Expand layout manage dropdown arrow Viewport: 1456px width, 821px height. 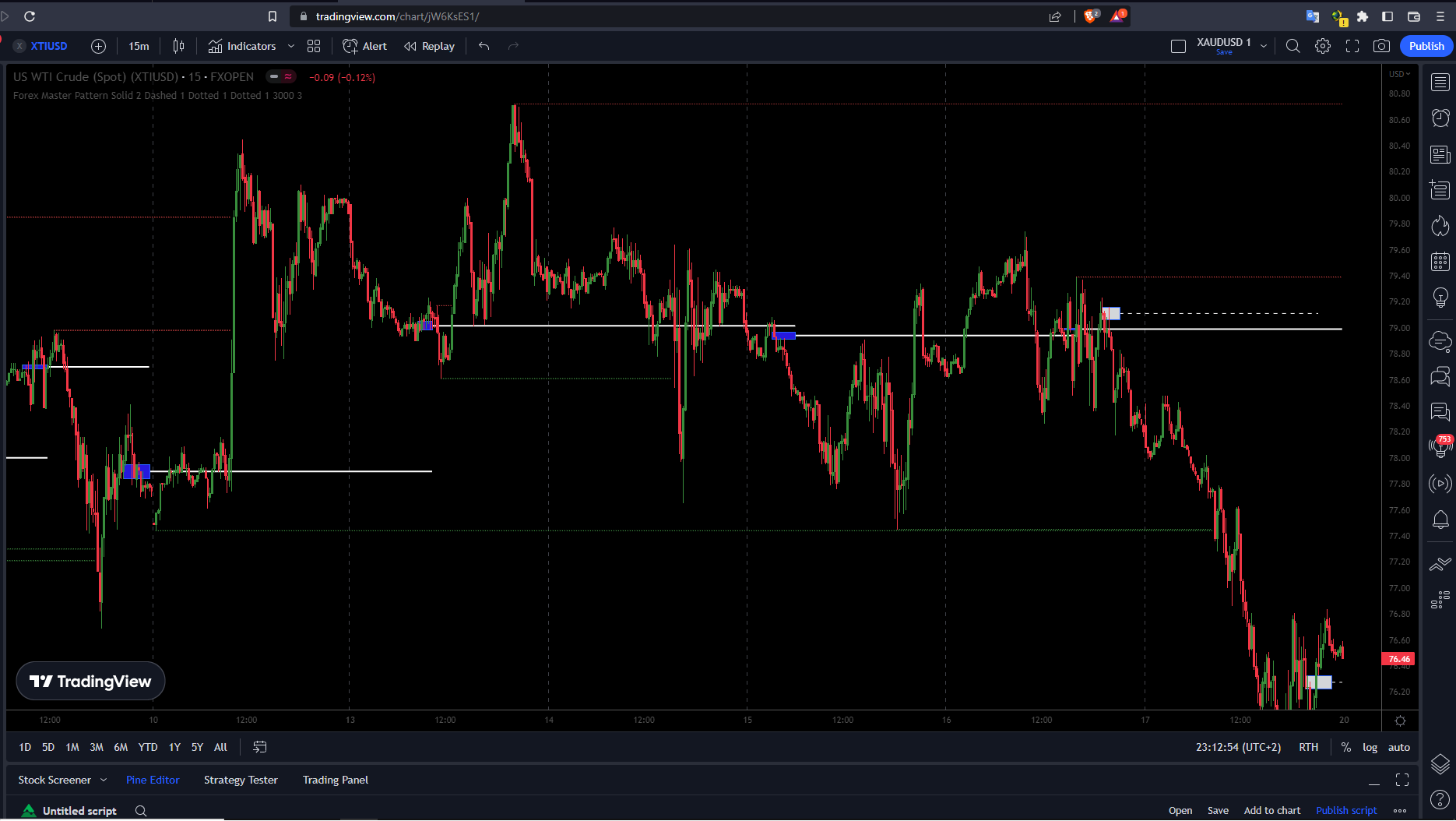1264,46
